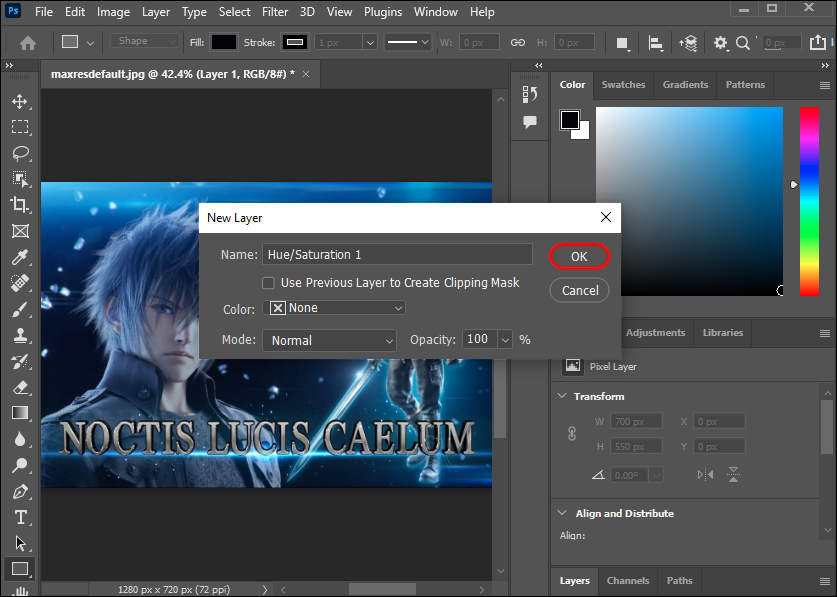Image resolution: width=837 pixels, height=597 pixels.
Task: Select the Horizontal Type tool
Action: (x=19, y=517)
